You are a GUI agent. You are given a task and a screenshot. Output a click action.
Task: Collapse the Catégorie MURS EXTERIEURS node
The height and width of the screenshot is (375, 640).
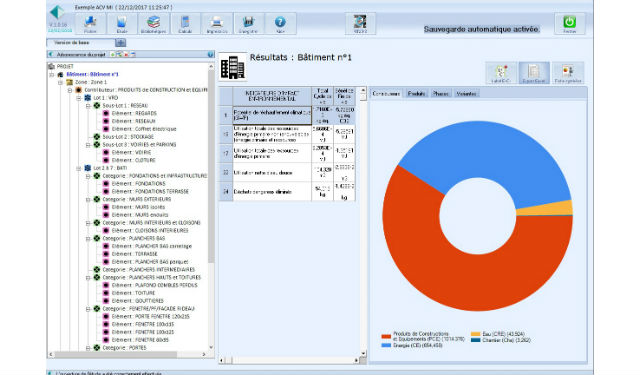click(88, 200)
